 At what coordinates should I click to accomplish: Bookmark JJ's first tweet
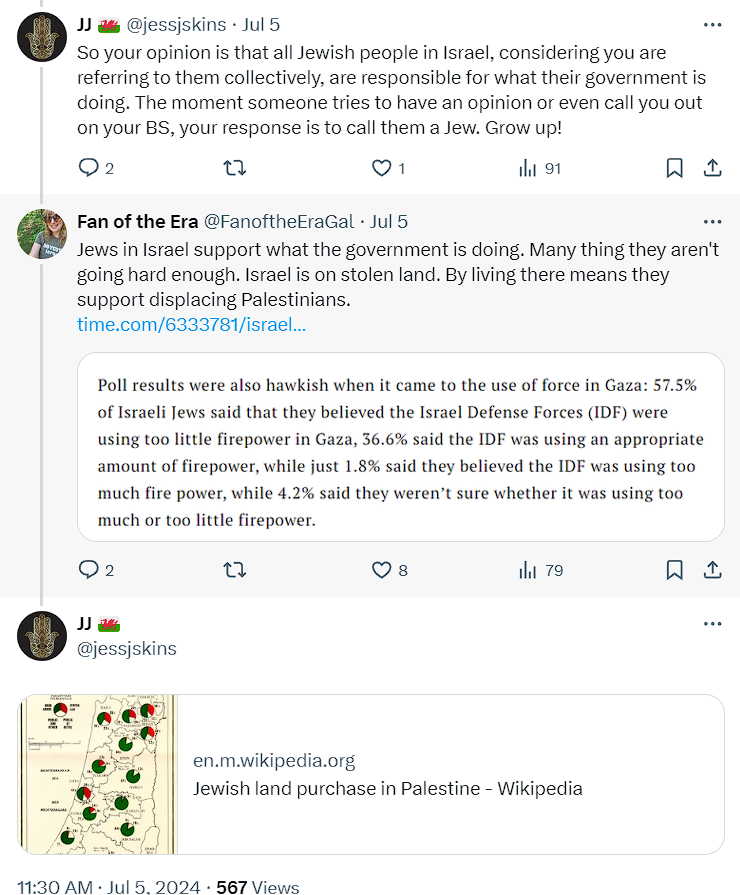point(674,168)
